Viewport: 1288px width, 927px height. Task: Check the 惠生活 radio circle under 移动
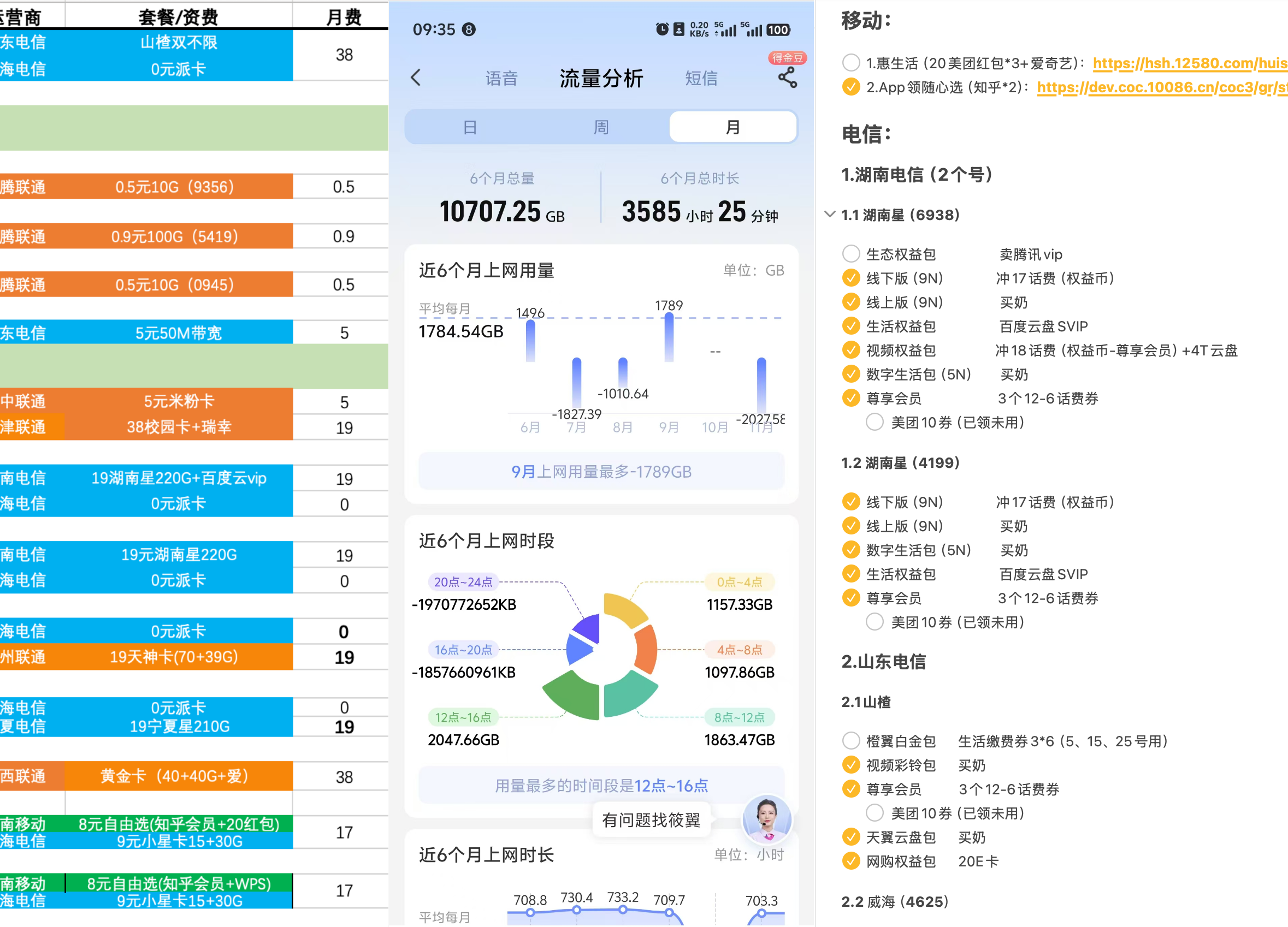(850, 63)
